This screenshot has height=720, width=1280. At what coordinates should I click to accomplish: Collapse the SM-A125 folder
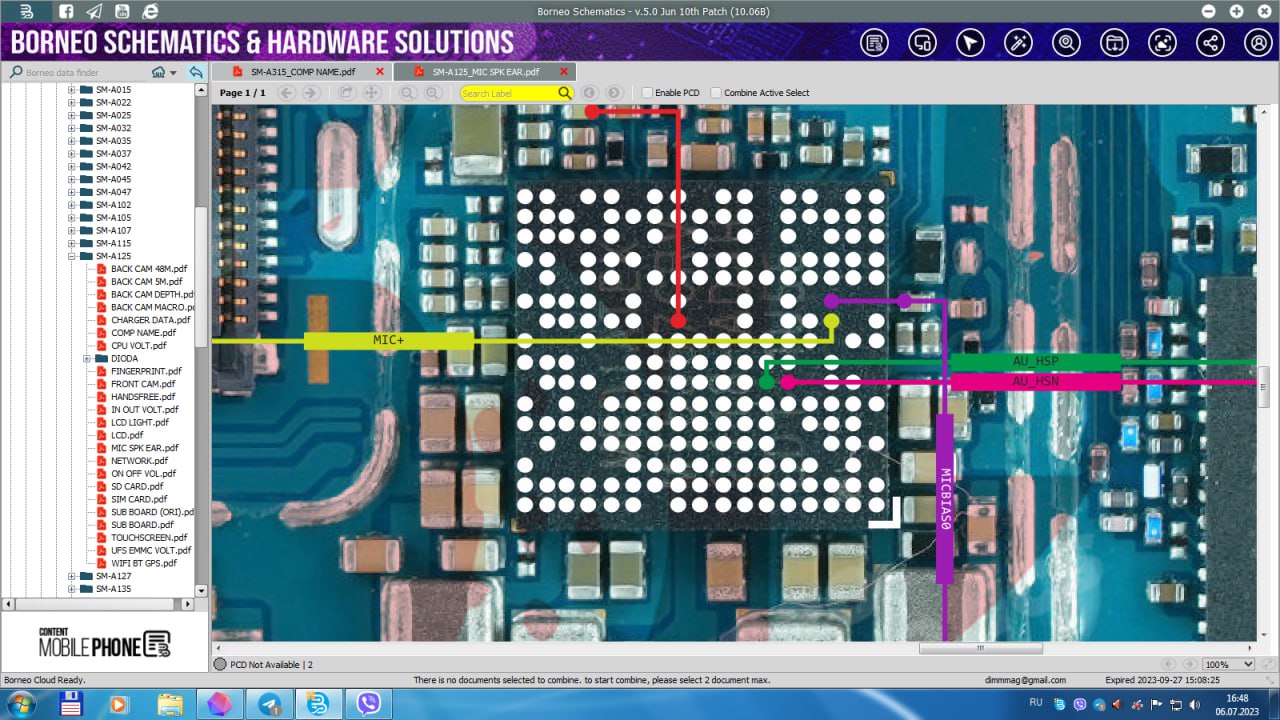(72, 256)
